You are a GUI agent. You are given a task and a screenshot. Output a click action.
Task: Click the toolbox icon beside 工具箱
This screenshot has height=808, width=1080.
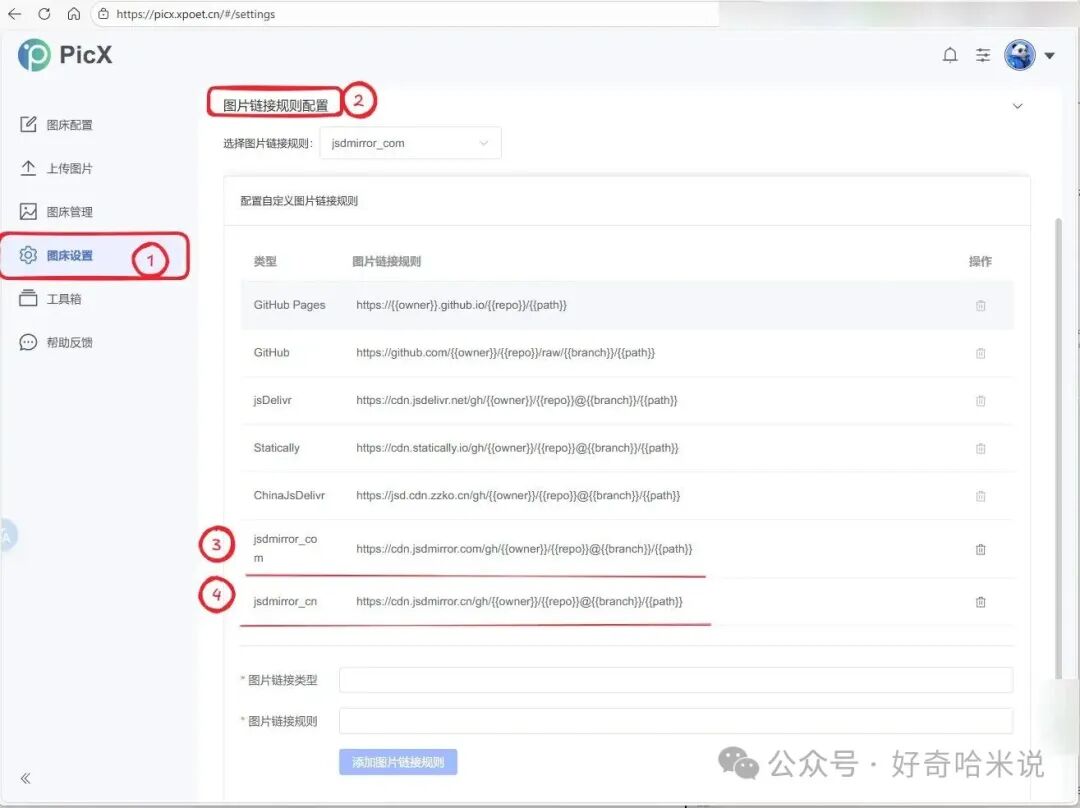click(28, 298)
